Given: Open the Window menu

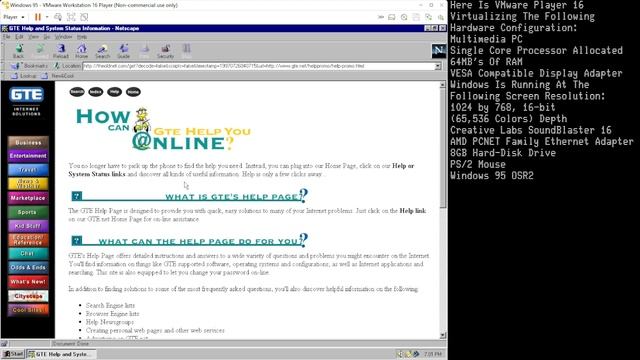Looking at the screenshot, I should 63,37.
